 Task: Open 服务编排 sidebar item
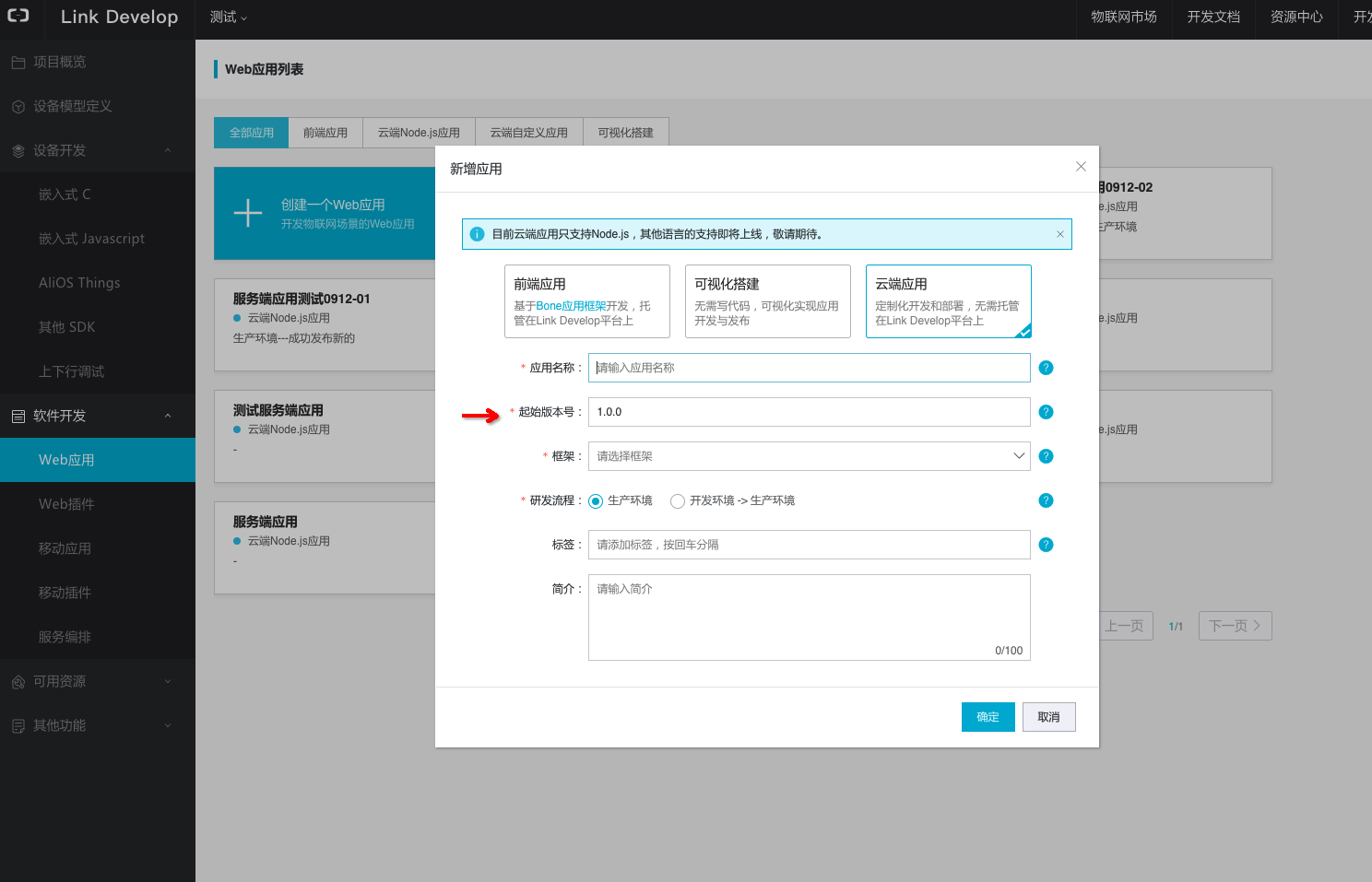pos(98,637)
